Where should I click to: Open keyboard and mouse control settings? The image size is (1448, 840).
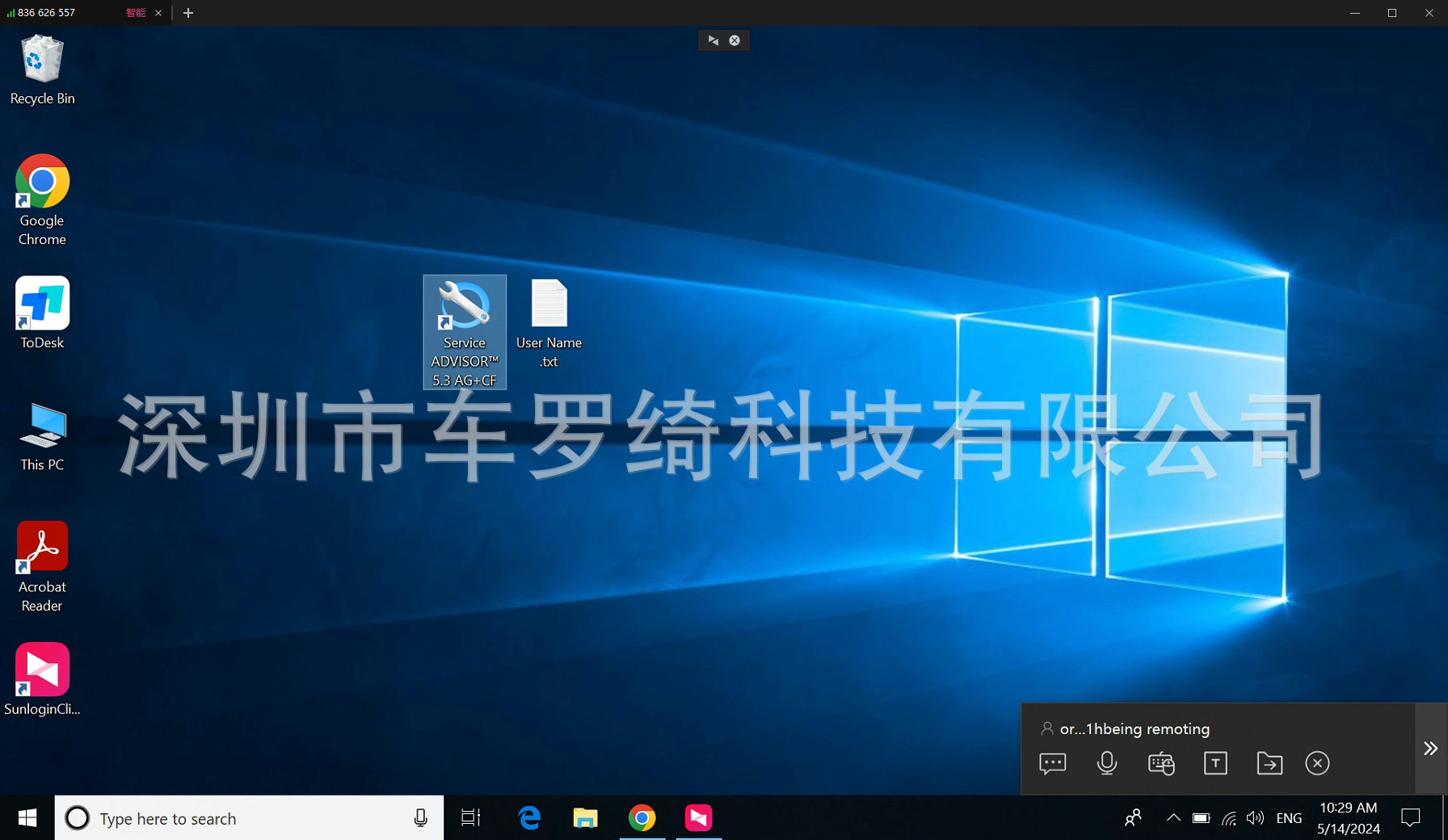click(x=1161, y=762)
